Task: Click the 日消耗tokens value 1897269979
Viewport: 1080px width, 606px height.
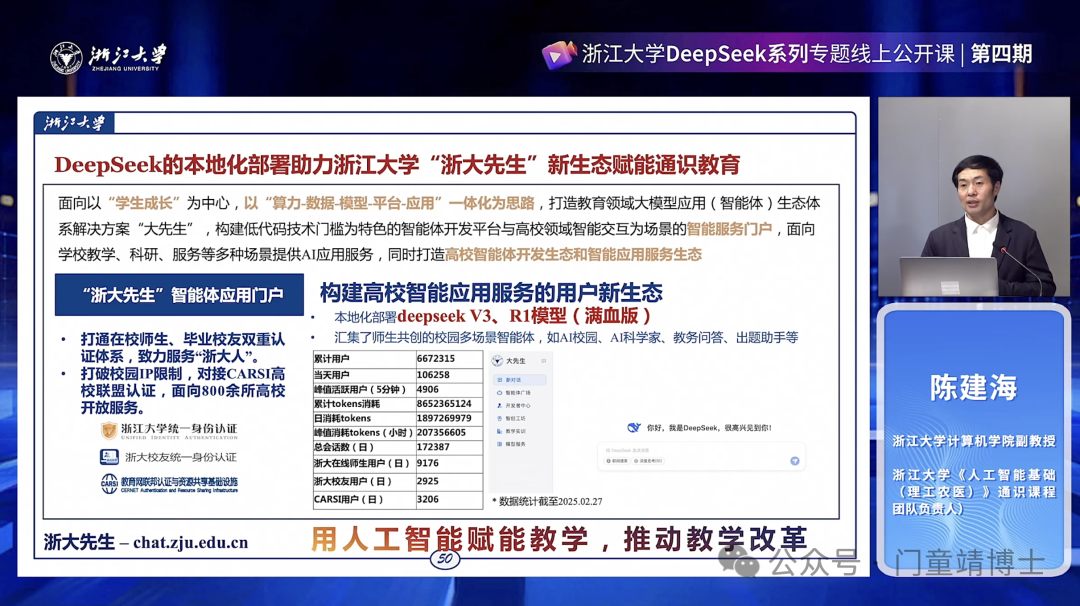Action: [x=444, y=418]
